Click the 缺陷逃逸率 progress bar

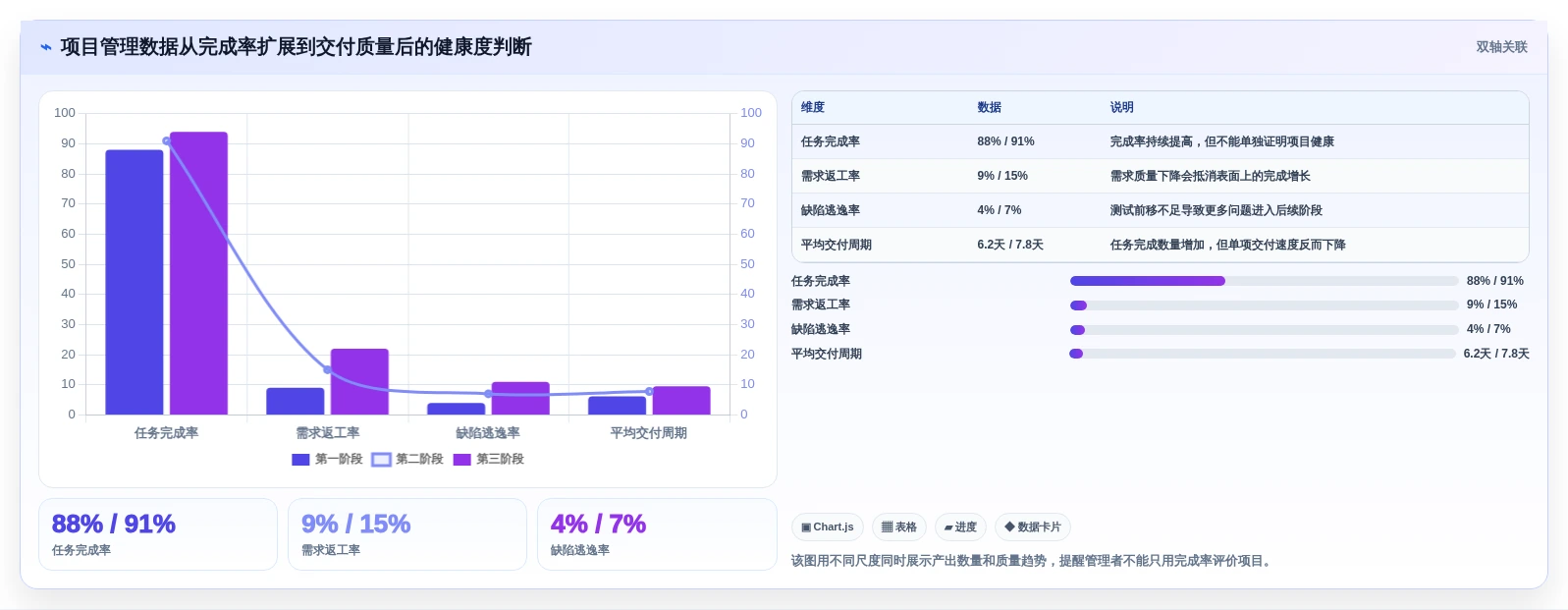[x=1264, y=330]
